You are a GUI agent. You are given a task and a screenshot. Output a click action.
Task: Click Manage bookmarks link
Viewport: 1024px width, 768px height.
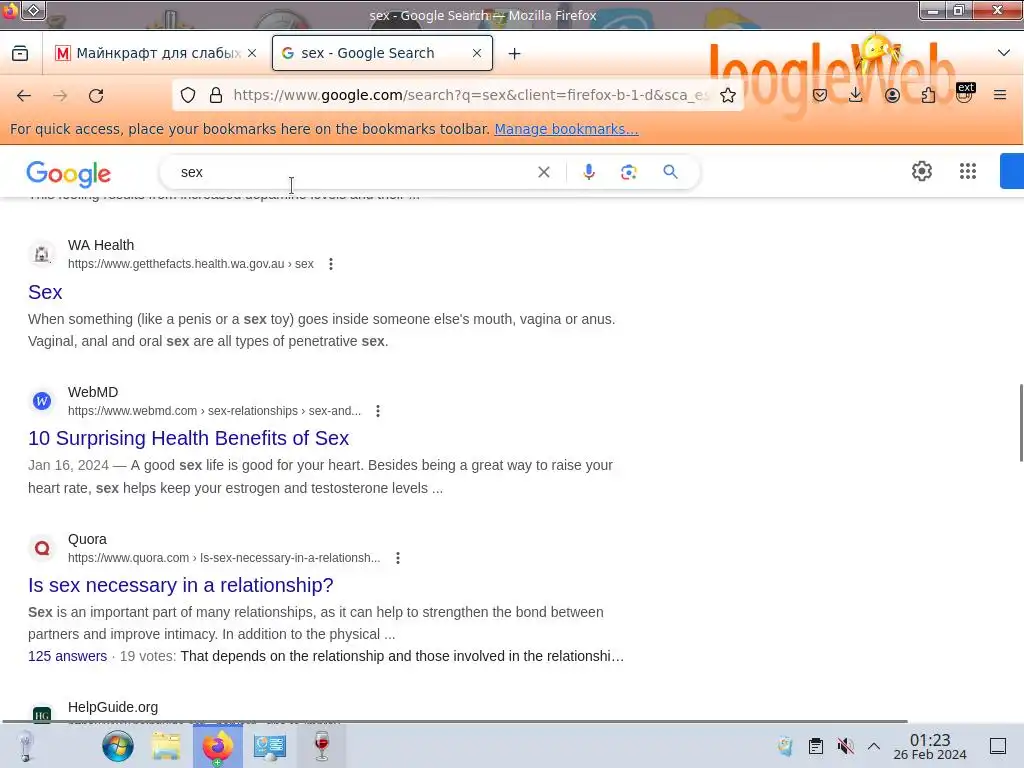click(x=566, y=129)
